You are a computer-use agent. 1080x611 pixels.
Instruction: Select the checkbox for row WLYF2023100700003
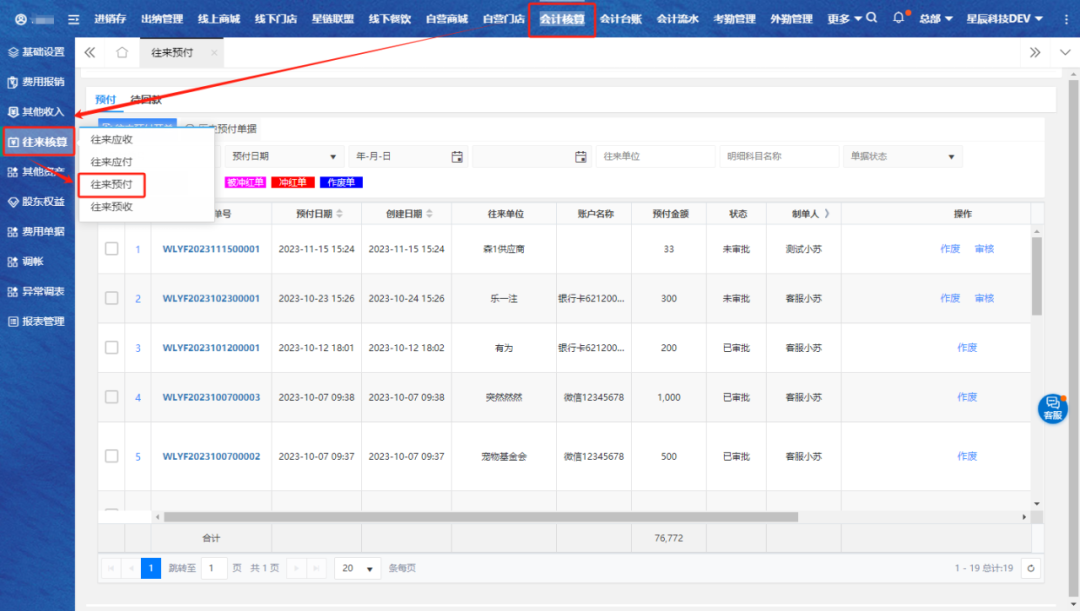(112, 397)
